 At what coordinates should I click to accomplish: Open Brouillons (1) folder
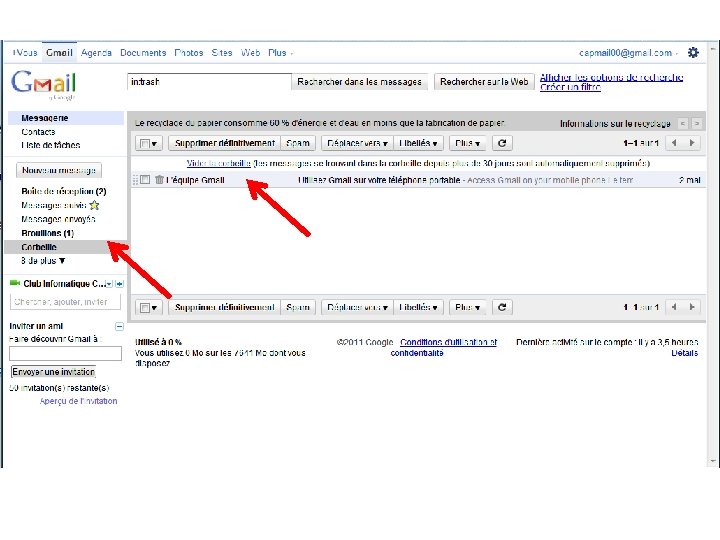click(x=47, y=233)
